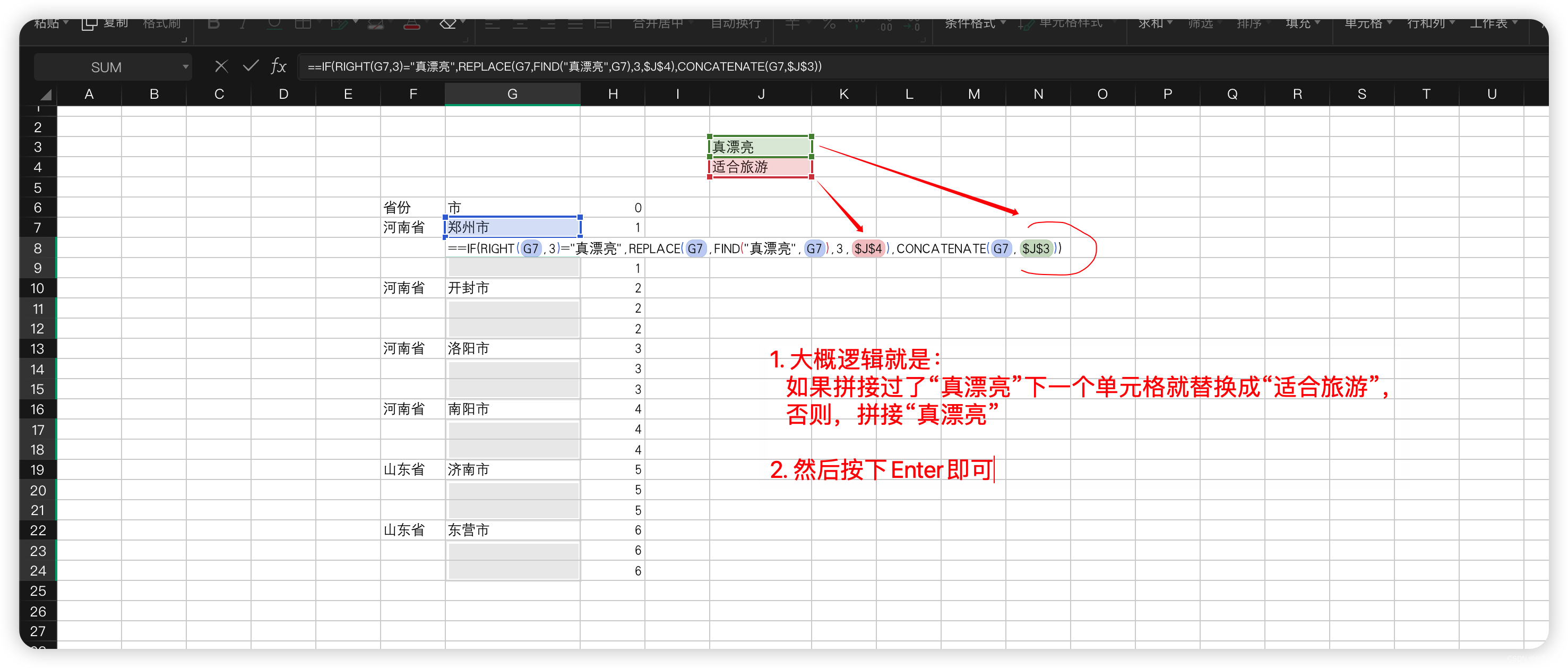The image size is (1568, 668).
Task: Select column H header
Action: click(613, 95)
